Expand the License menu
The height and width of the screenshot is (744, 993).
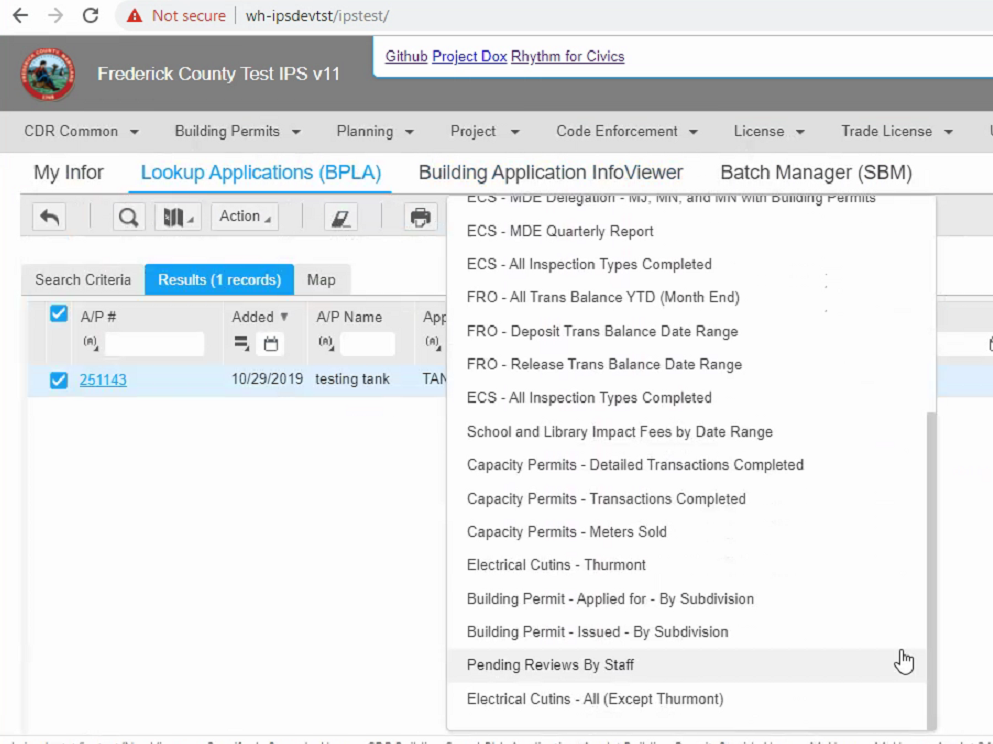click(x=769, y=132)
